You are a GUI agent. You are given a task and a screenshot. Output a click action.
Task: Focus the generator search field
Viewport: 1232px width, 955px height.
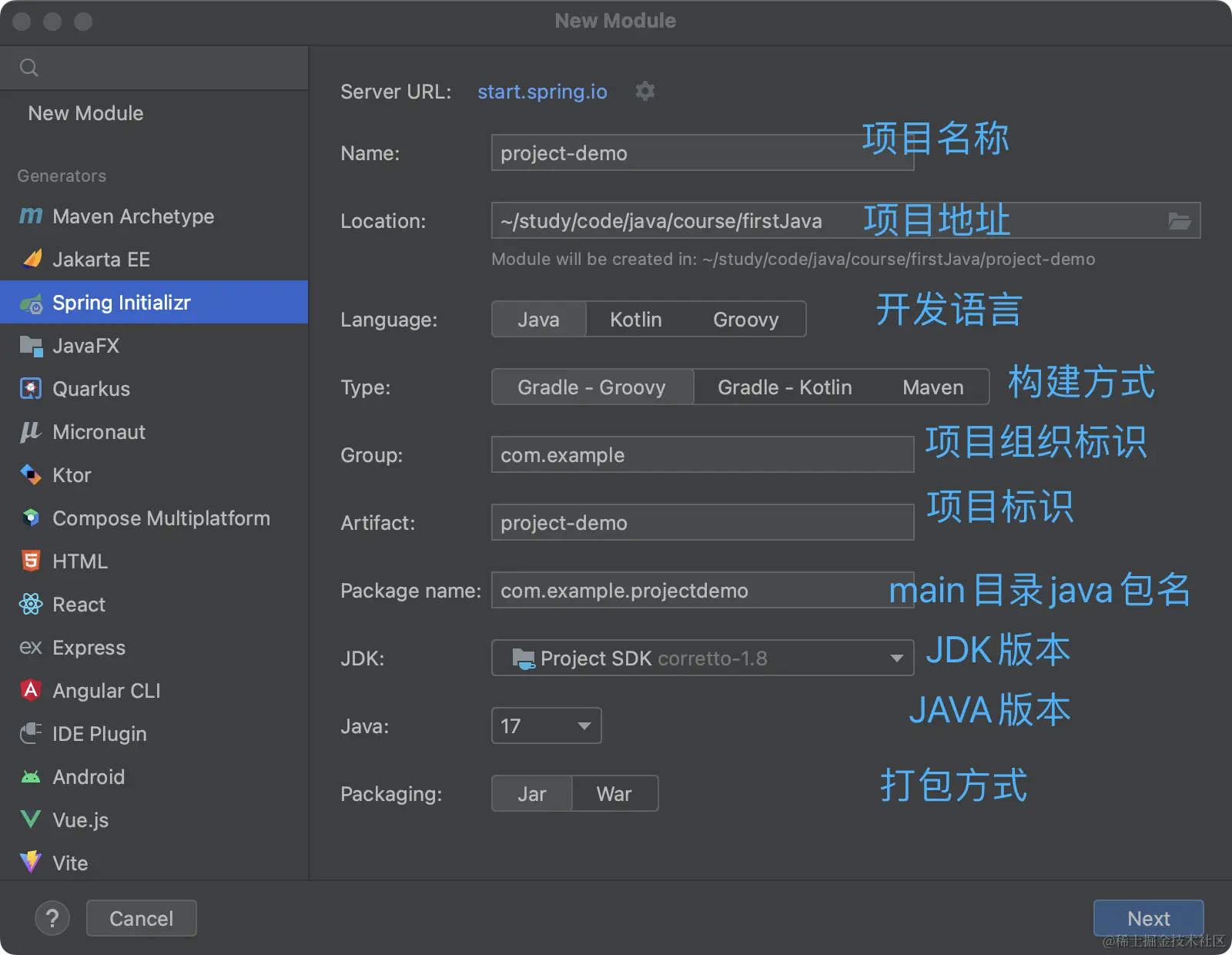point(154,68)
